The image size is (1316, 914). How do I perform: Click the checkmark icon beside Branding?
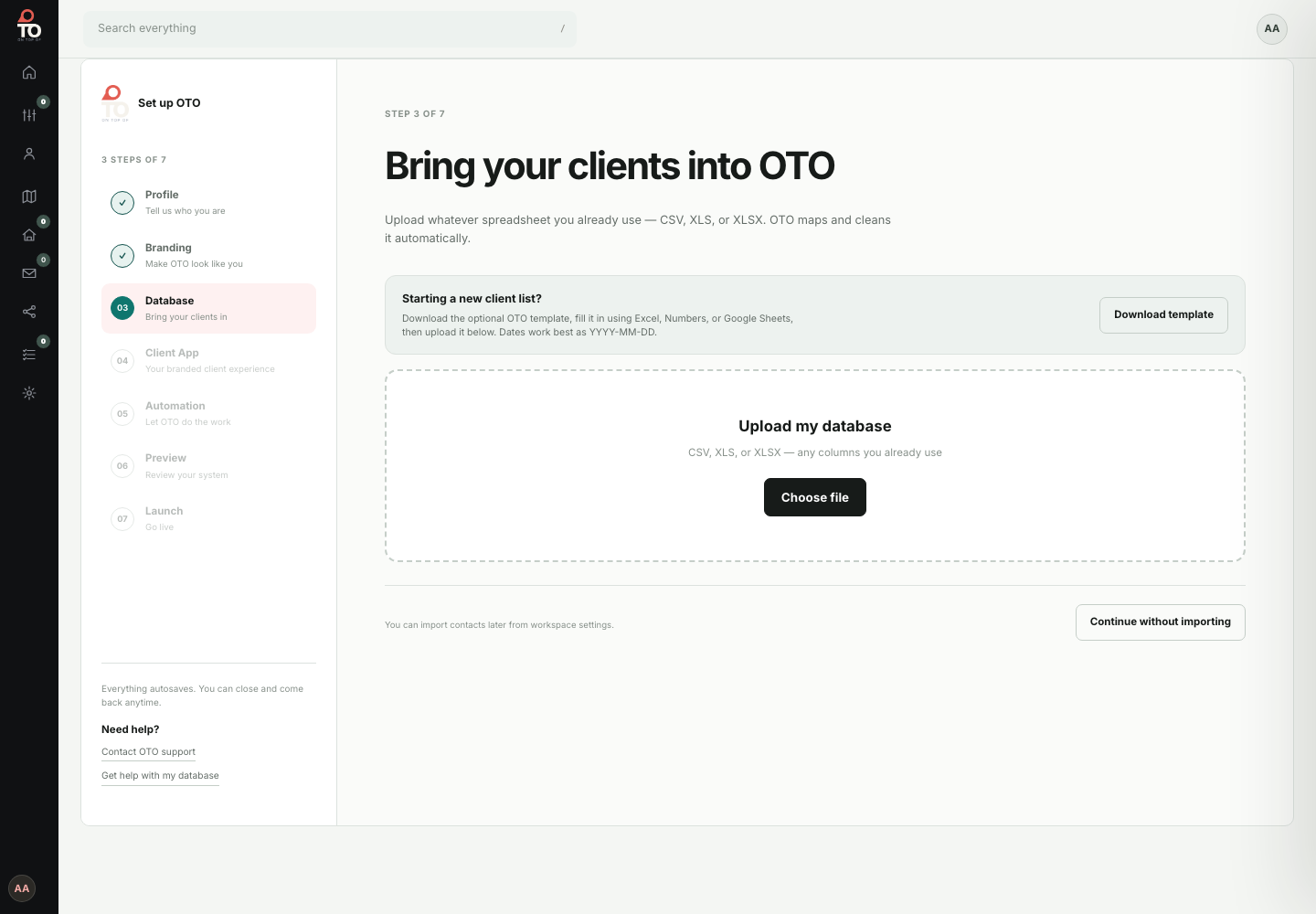(122, 256)
